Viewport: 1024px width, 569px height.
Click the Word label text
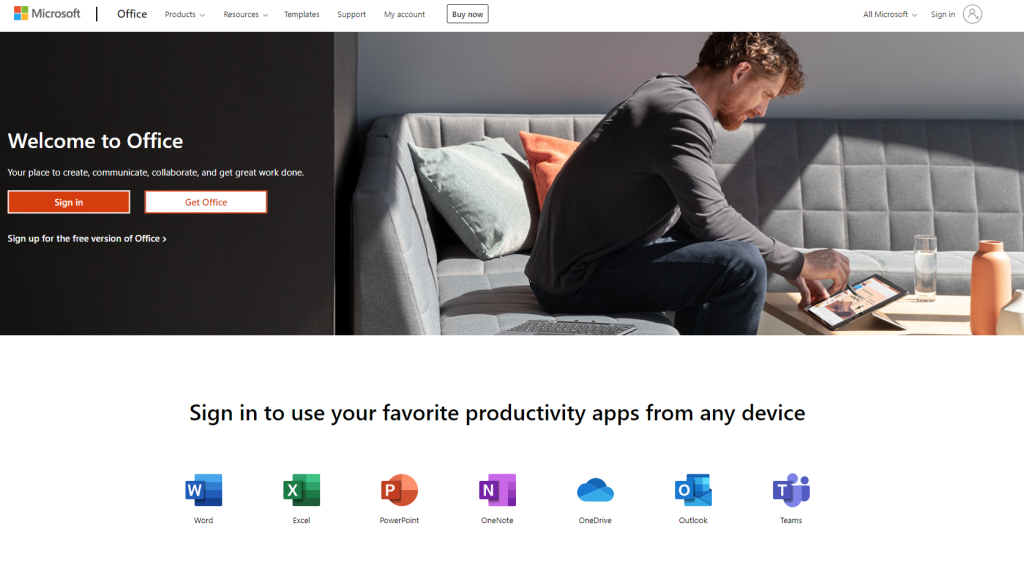(x=203, y=520)
